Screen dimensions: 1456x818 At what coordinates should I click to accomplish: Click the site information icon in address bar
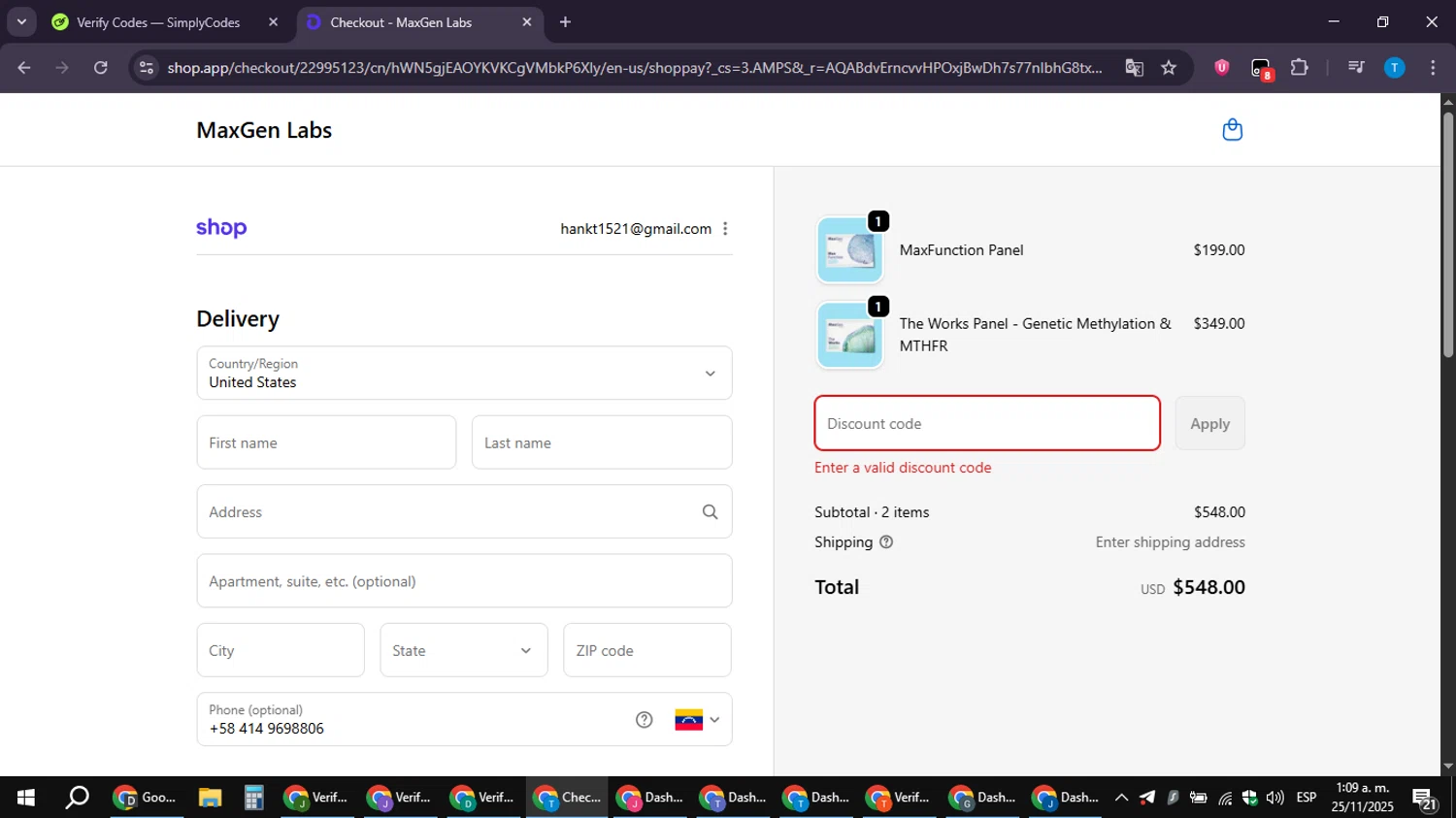click(147, 68)
